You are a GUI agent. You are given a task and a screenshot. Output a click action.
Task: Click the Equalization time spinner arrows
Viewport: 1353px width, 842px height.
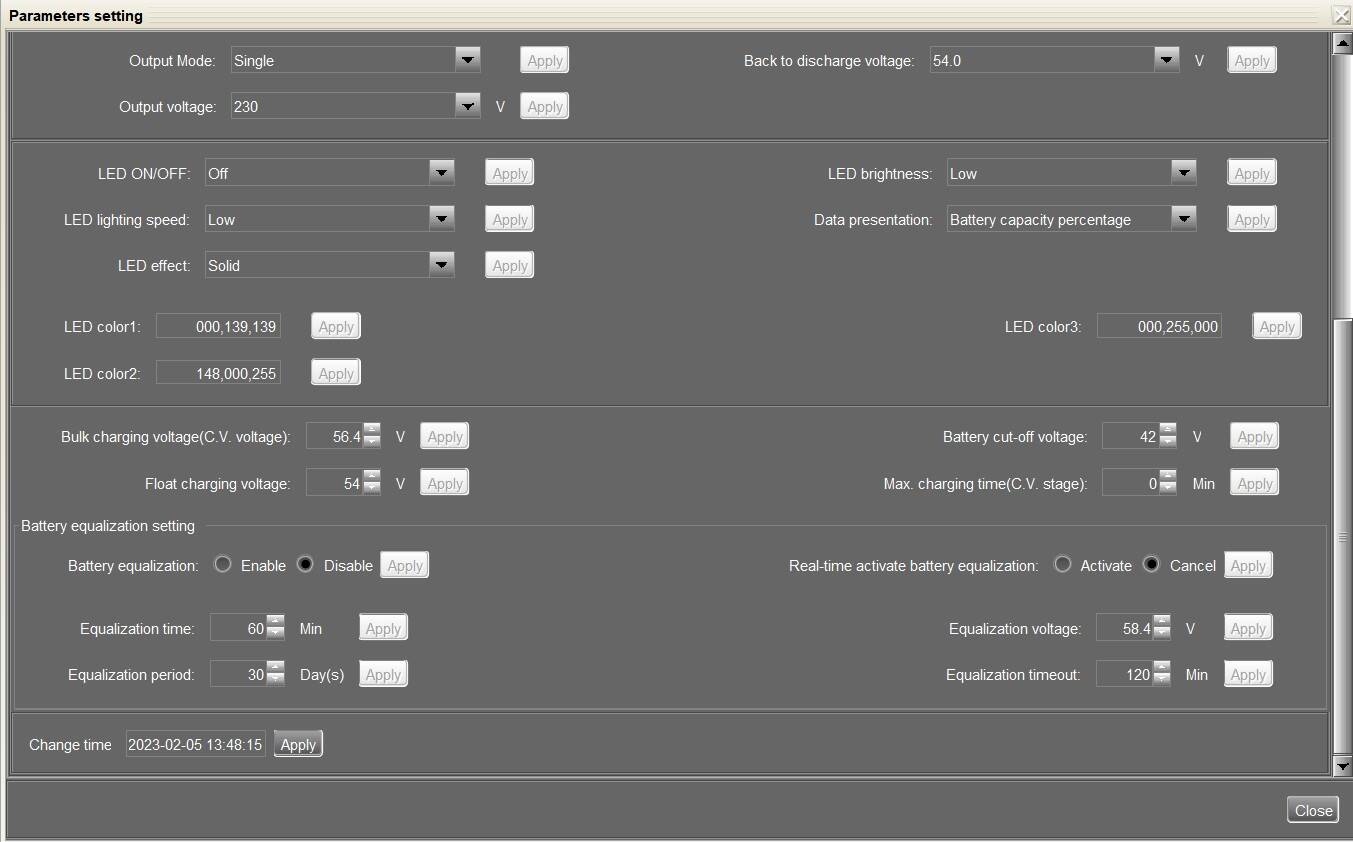point(276,628)
